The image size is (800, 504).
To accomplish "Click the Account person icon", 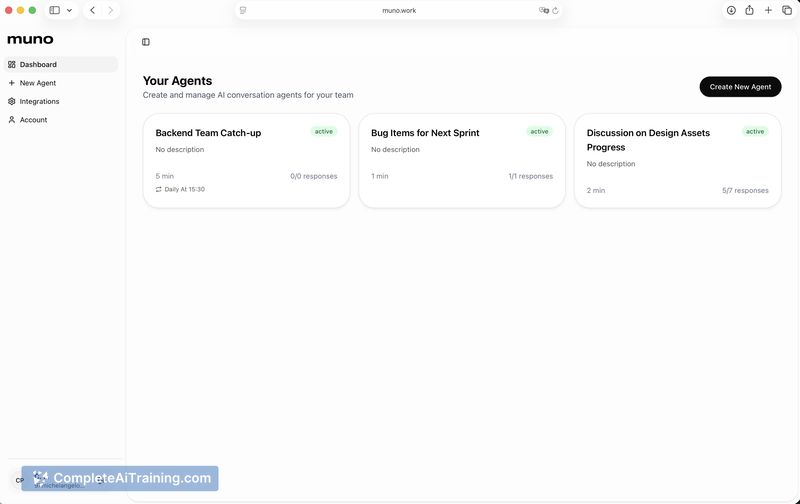I will click(12, 119).
